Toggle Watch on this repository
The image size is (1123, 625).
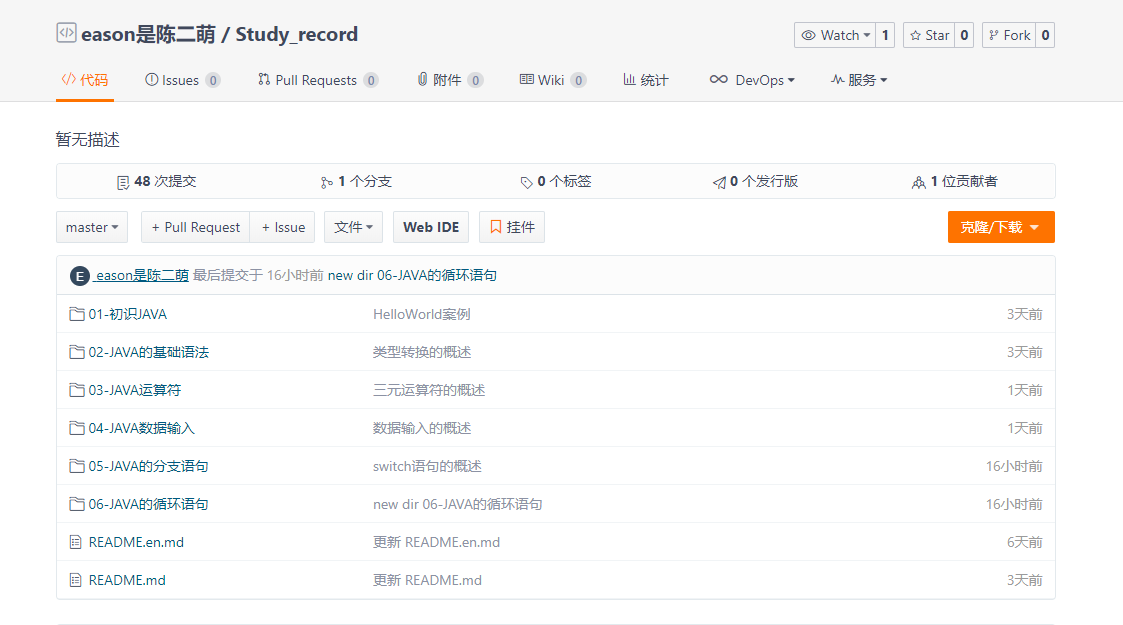point(834,35)
